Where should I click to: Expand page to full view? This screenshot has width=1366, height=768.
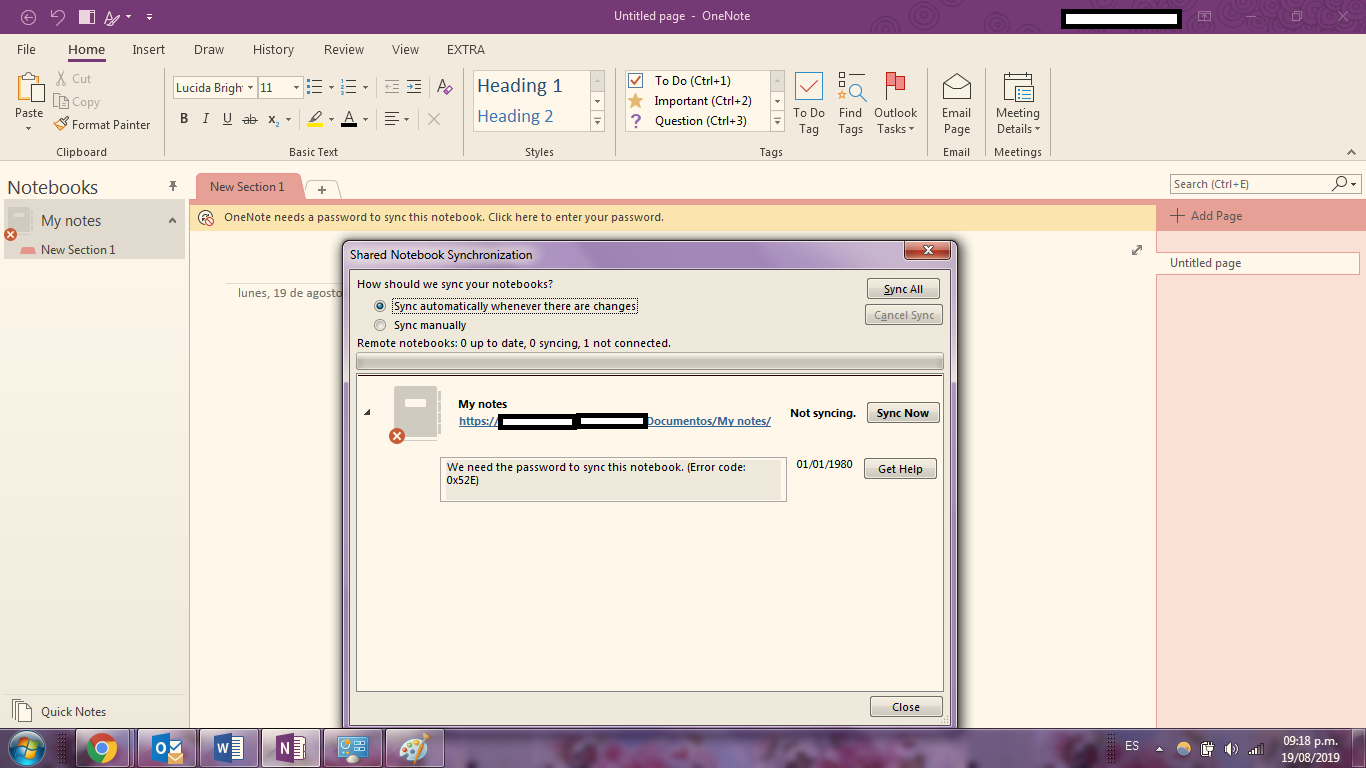tap(1137, 250)
